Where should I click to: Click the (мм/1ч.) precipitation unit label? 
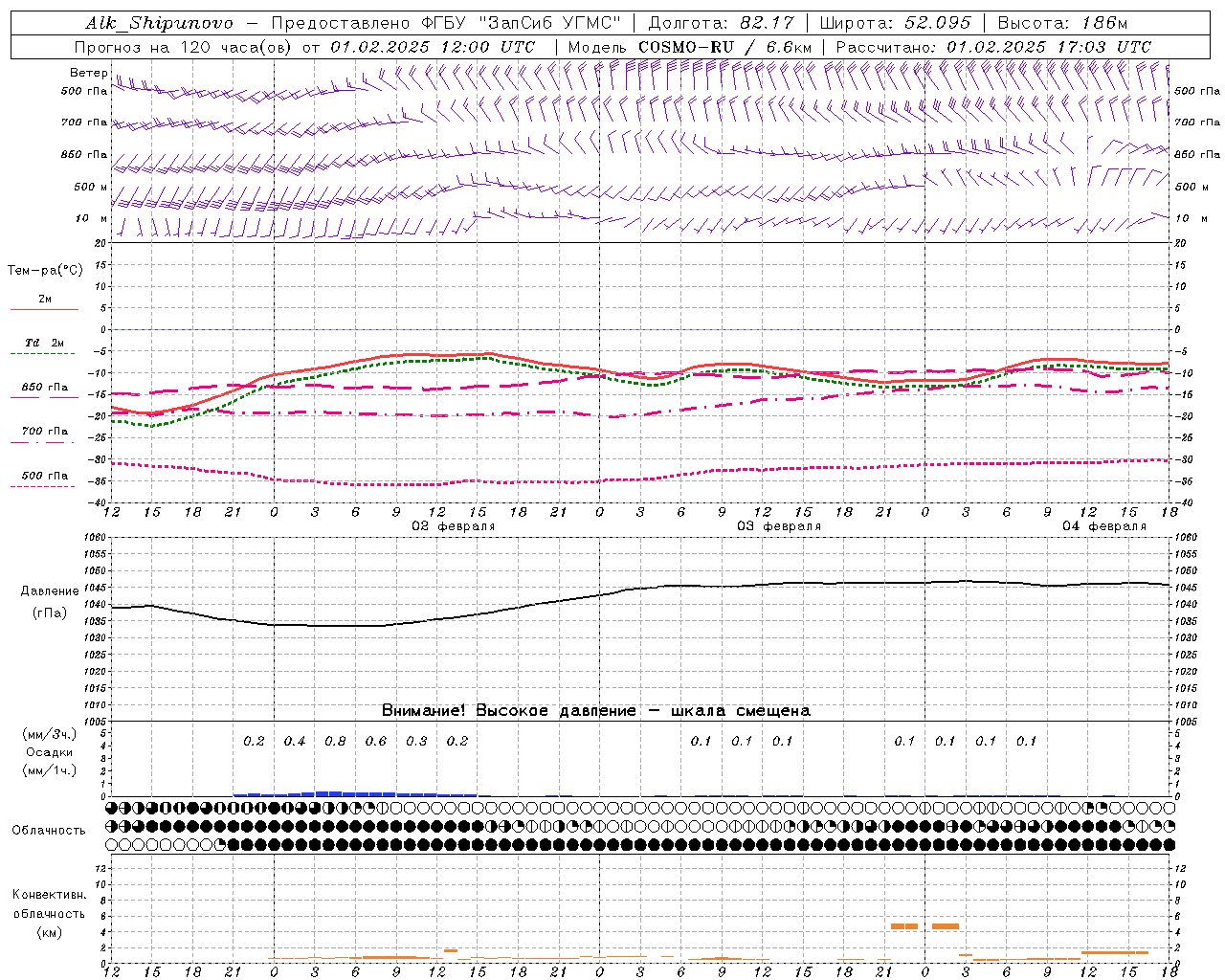50,770
